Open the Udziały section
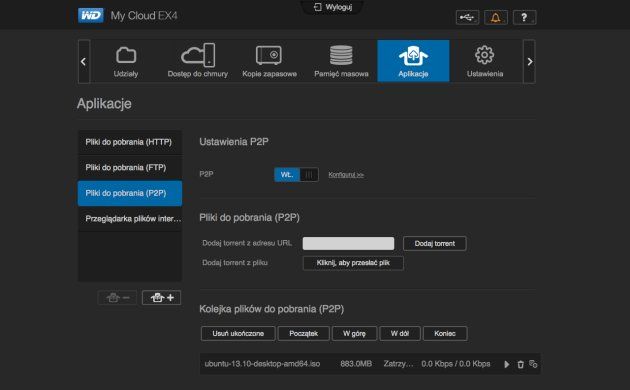Viewport: 630px width, 390px height. (126, 61)
